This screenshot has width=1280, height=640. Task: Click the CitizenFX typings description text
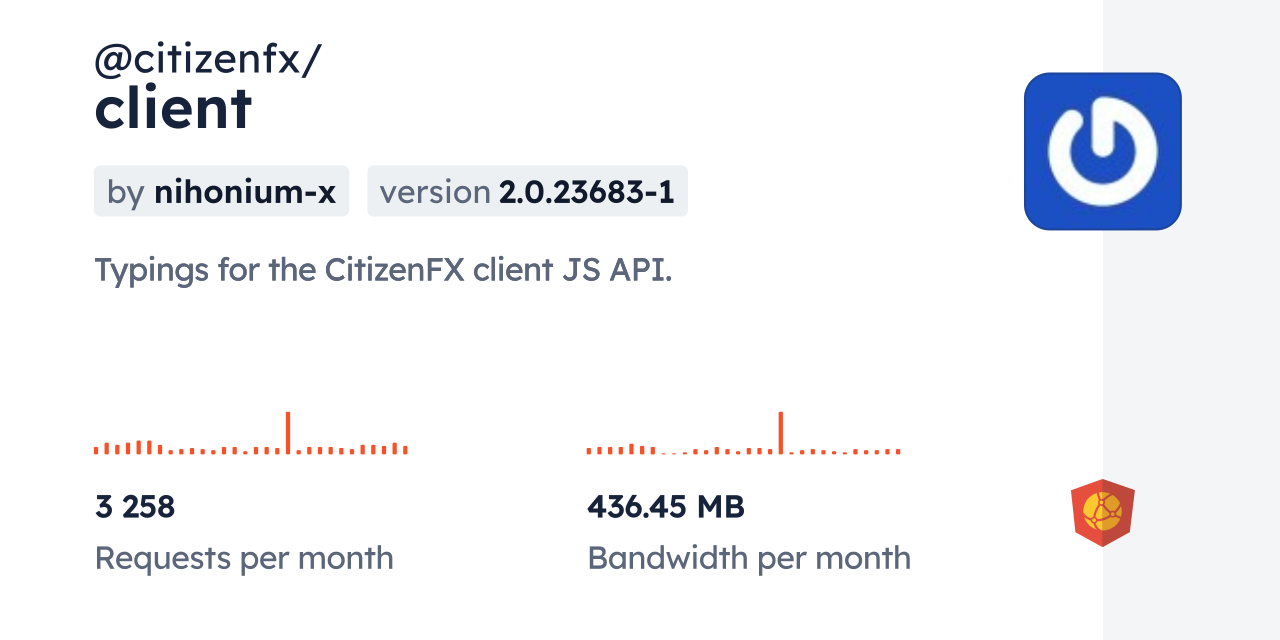tap(383, 269)
